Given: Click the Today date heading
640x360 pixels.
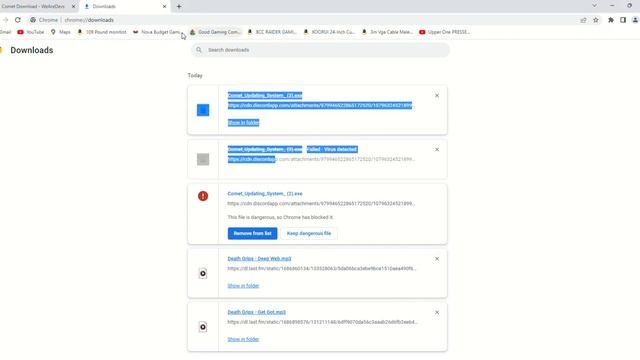Looking at the screenshot, I should (x=195, y=76).
